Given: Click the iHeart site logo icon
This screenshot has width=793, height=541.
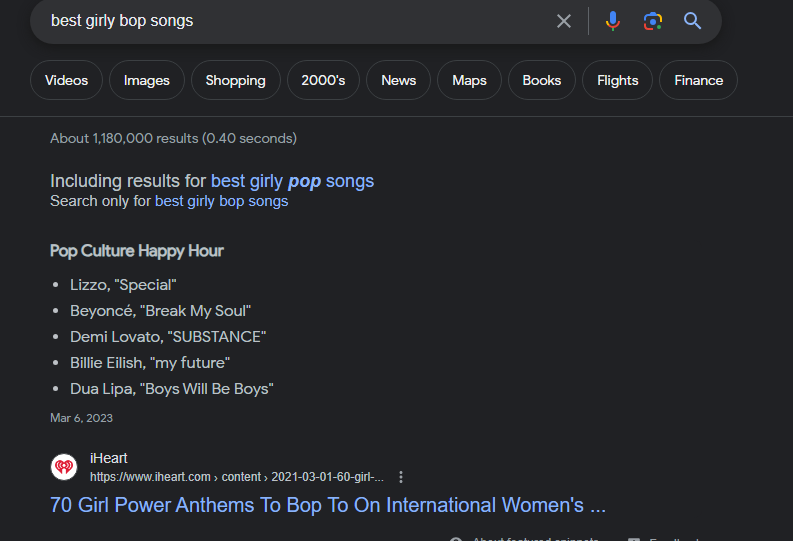Looking at the screenshot, I should tap(64, 467).
